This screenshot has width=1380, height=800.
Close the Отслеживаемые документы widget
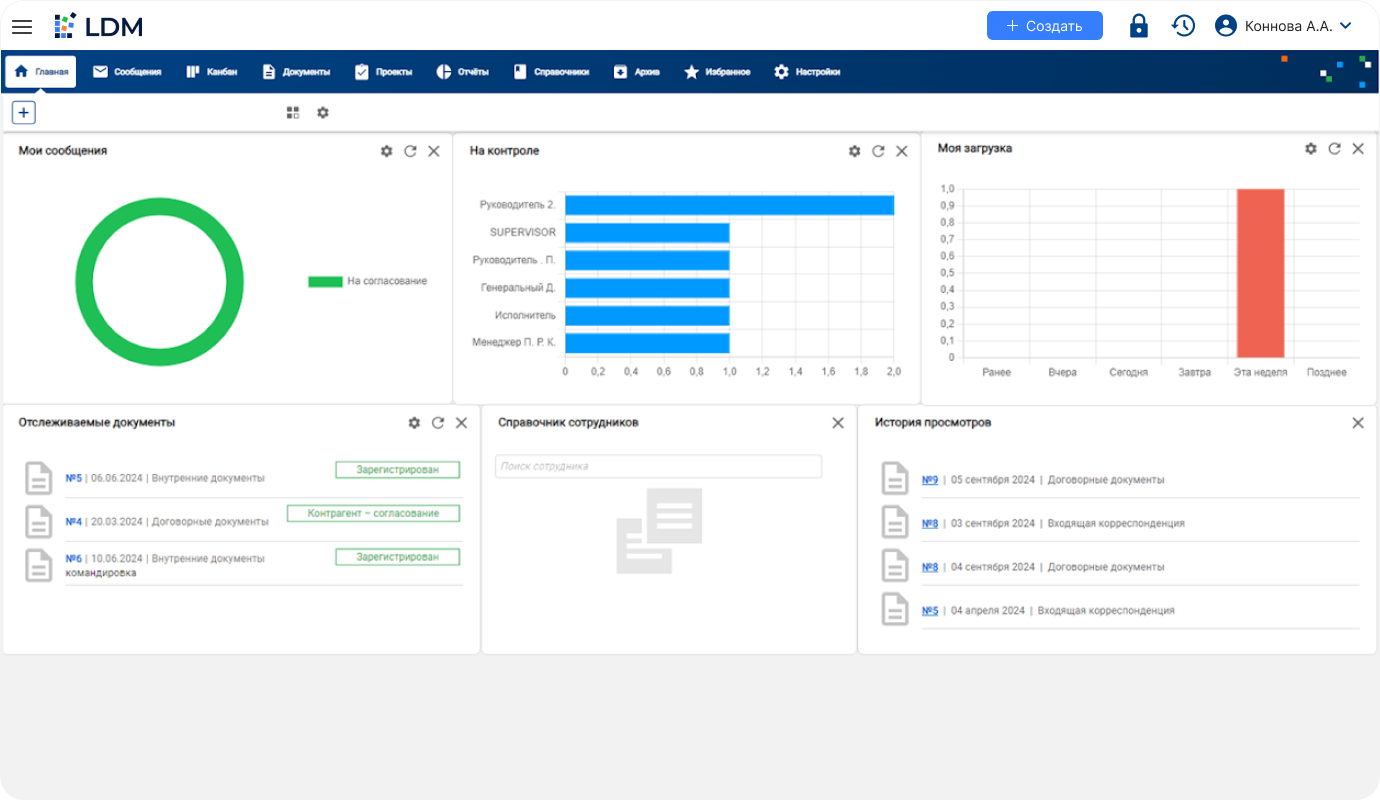(x=461, y=423)
